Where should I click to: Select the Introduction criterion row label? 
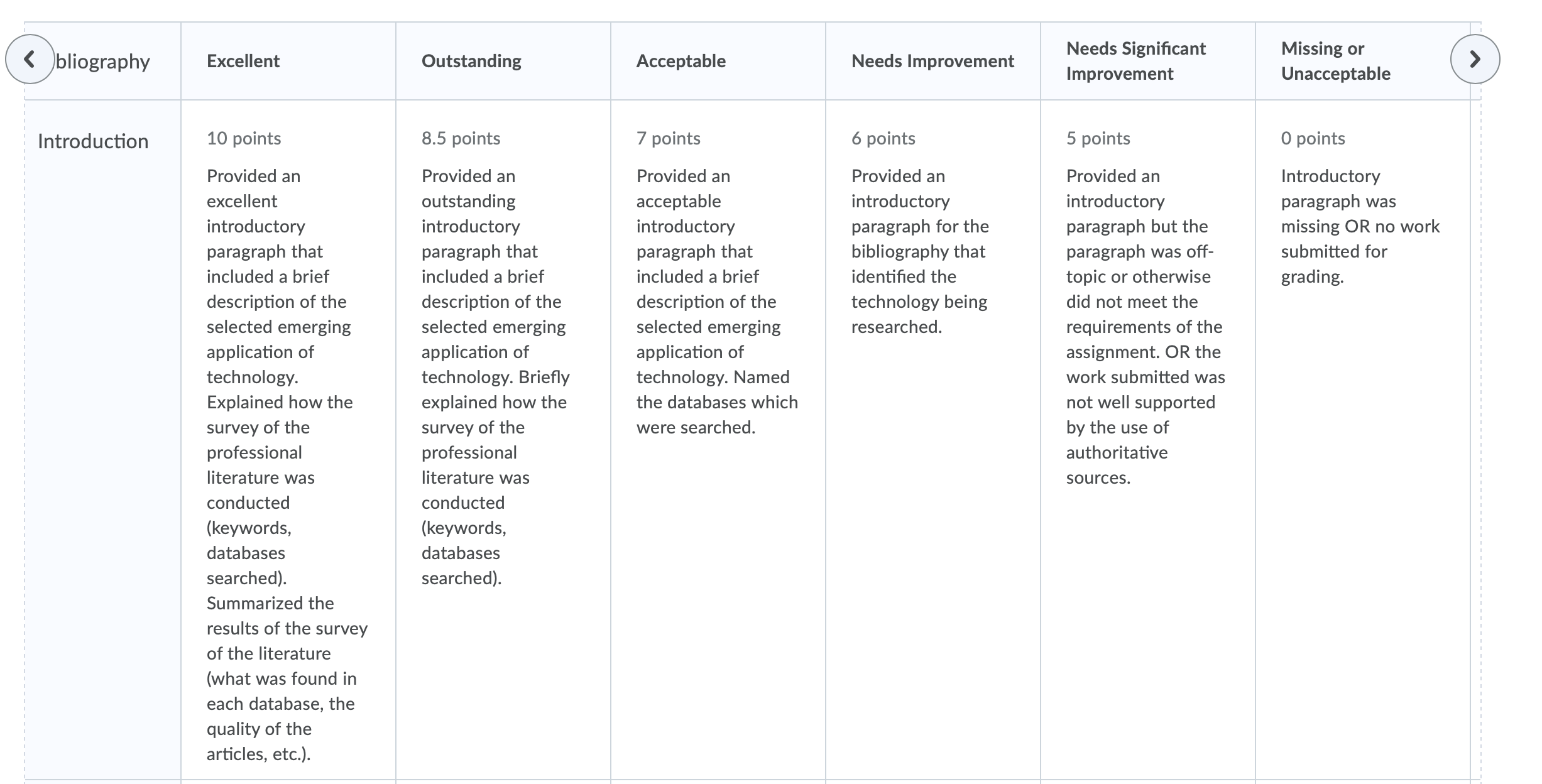tap(93, 141)
